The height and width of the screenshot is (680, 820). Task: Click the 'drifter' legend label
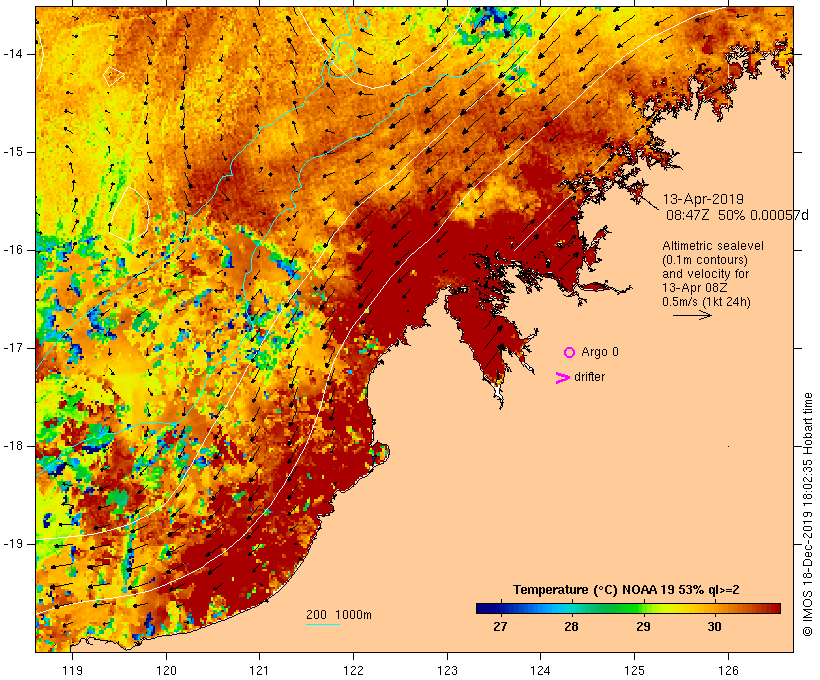(x=589, y=377)
